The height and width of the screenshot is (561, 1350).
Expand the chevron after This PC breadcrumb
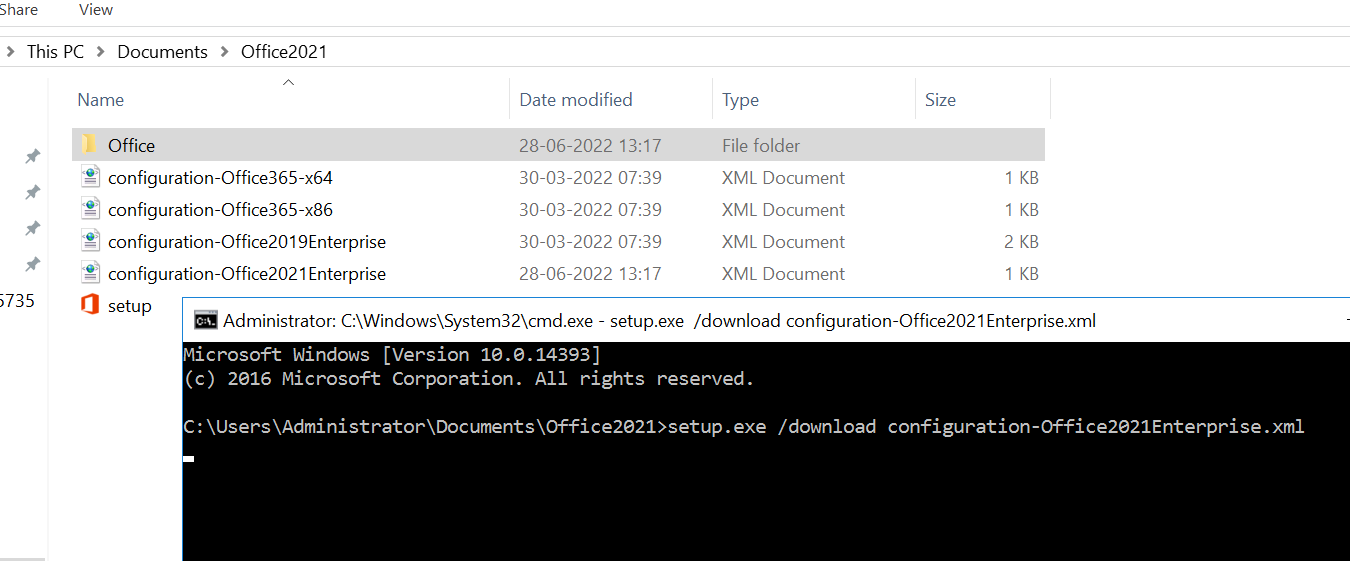click(x=101, y=52)
